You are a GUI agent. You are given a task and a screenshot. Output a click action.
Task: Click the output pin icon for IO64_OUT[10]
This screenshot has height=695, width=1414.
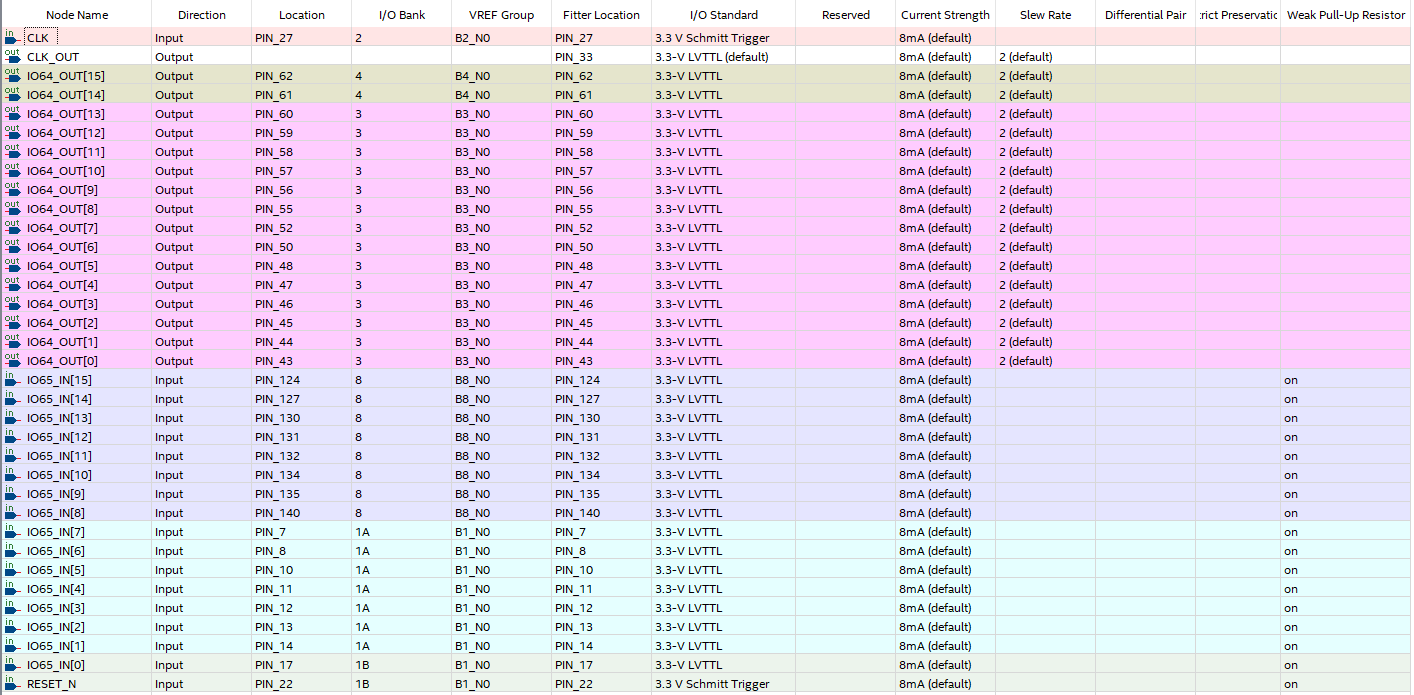coord(12,170)
